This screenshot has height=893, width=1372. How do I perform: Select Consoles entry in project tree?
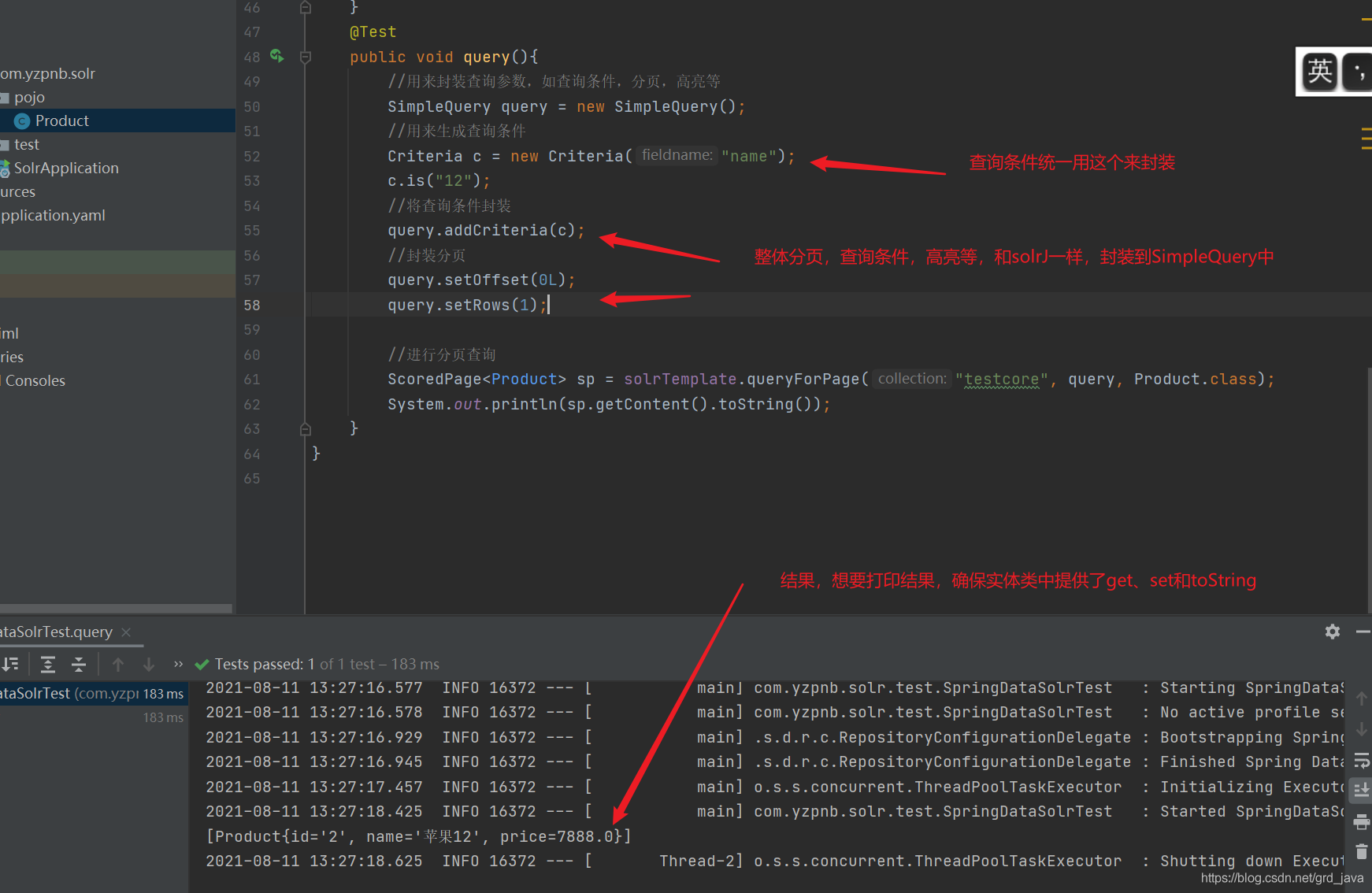(35, 380)
